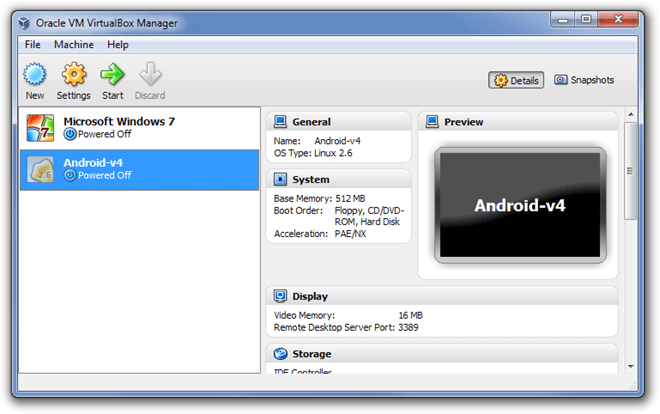The image size is (660, 414).
Task: Open the Help menu
Action: 117,45
